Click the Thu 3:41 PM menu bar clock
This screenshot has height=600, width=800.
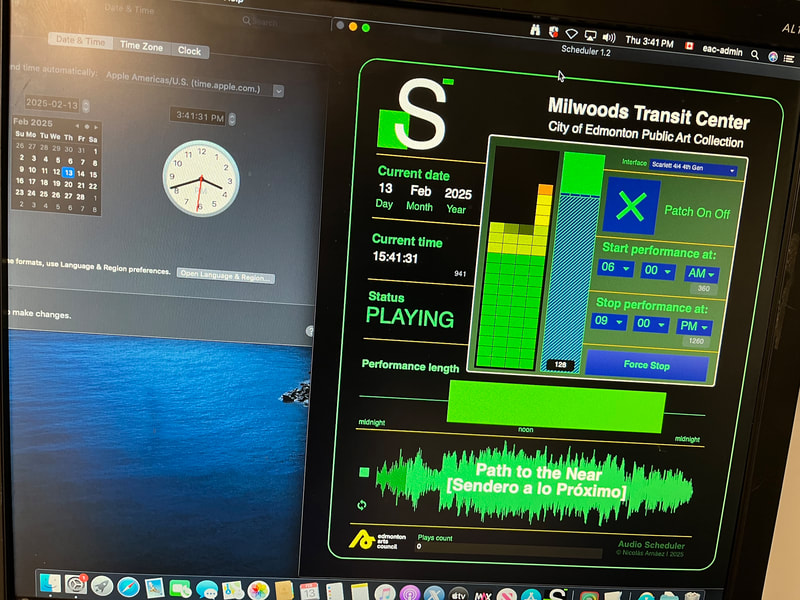(649, 41)
